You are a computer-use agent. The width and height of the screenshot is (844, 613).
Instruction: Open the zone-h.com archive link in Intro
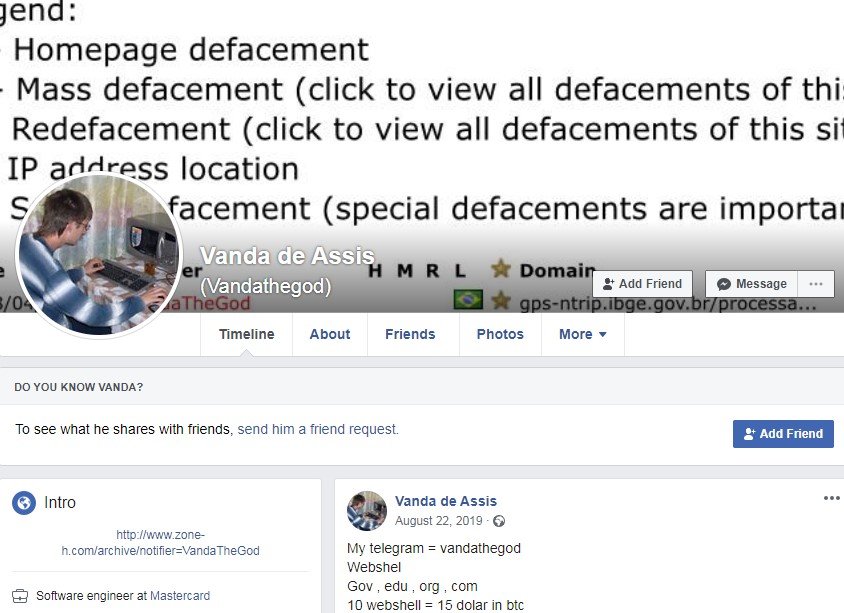click(x=160, y=542)
